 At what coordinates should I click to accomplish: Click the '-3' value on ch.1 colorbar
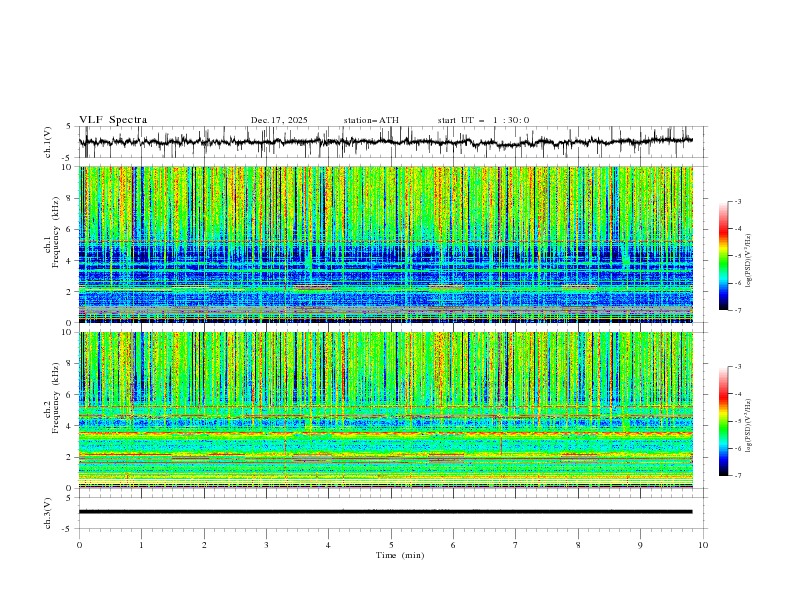(737, 201)
